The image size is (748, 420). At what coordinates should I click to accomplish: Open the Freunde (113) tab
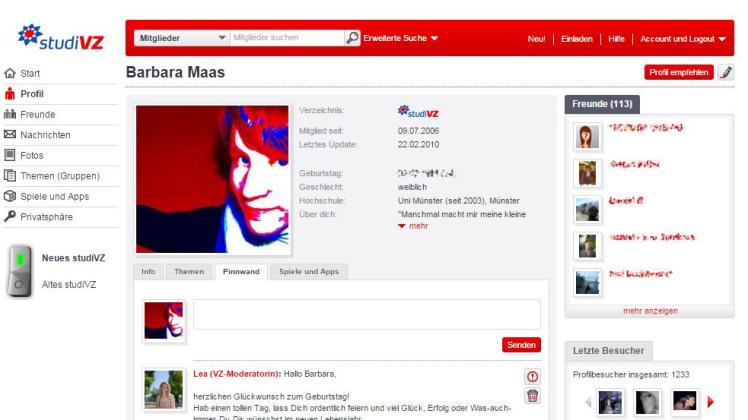point(602,104)
